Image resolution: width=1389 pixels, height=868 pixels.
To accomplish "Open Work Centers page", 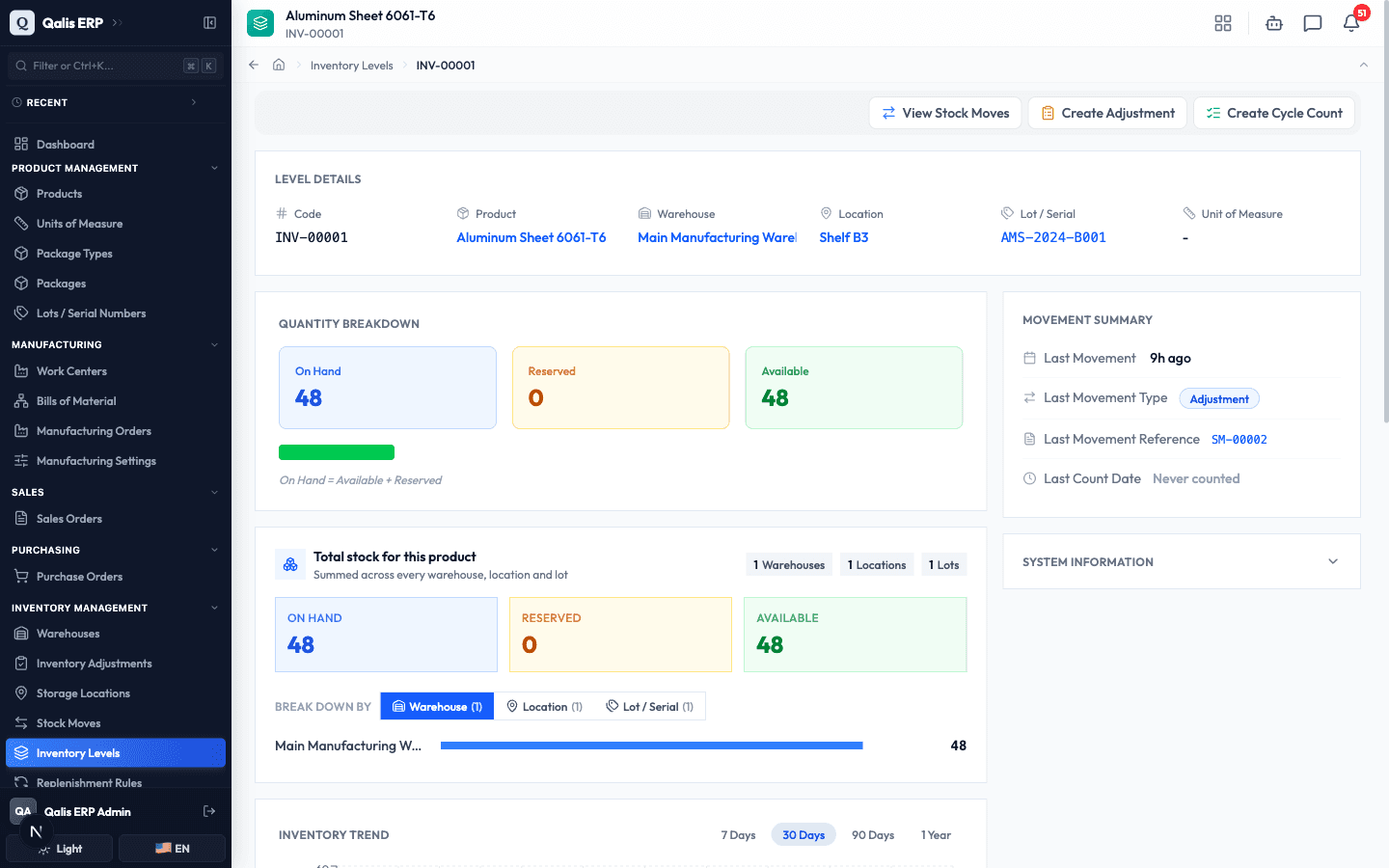I will (x=116, y=371).
